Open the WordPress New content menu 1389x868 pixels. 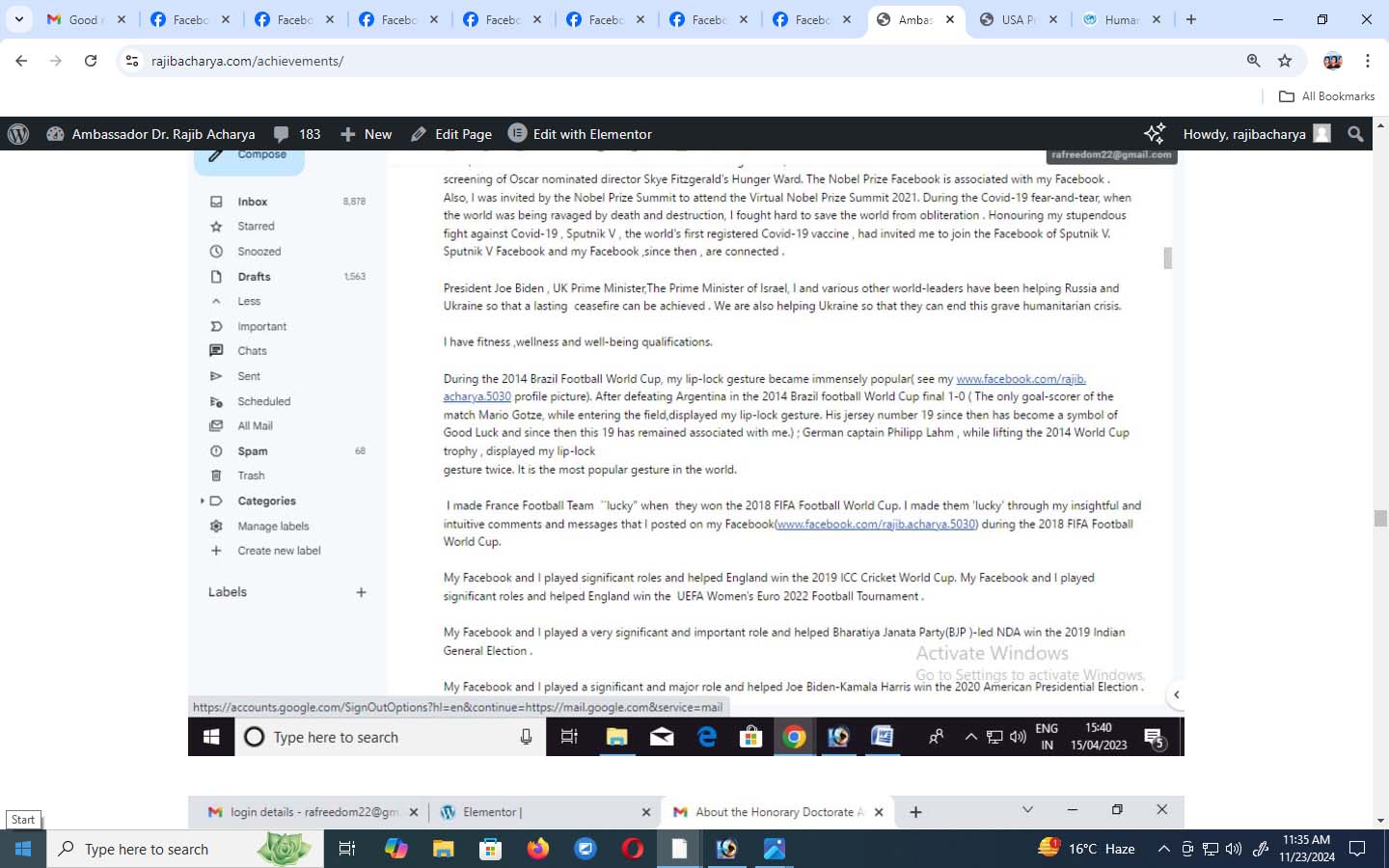click(x=366, y=134)
